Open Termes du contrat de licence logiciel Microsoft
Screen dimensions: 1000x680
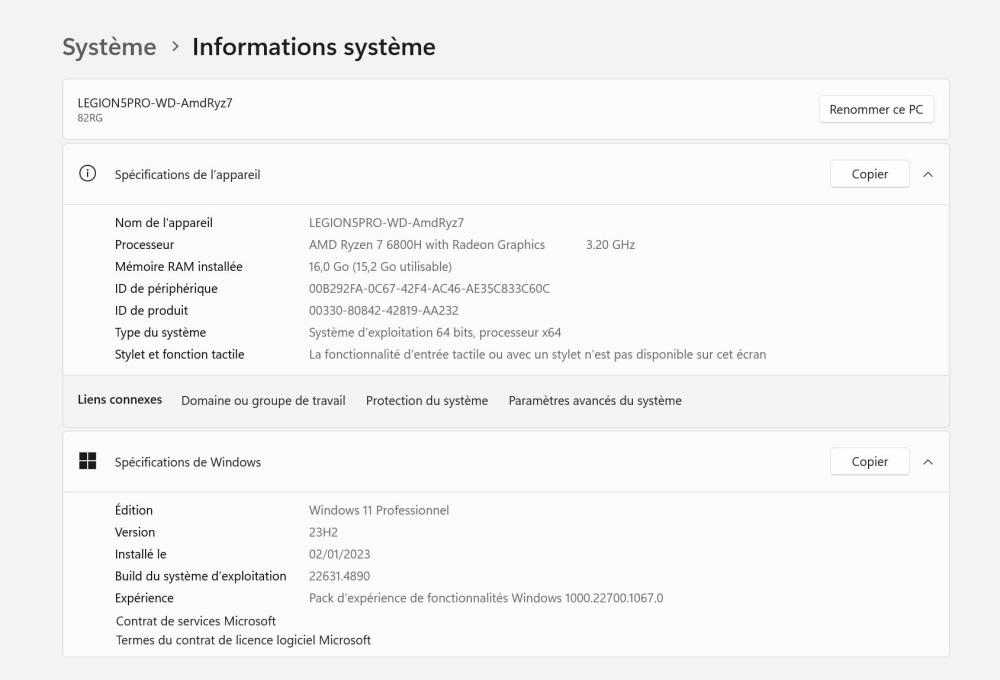coord(243,640)
